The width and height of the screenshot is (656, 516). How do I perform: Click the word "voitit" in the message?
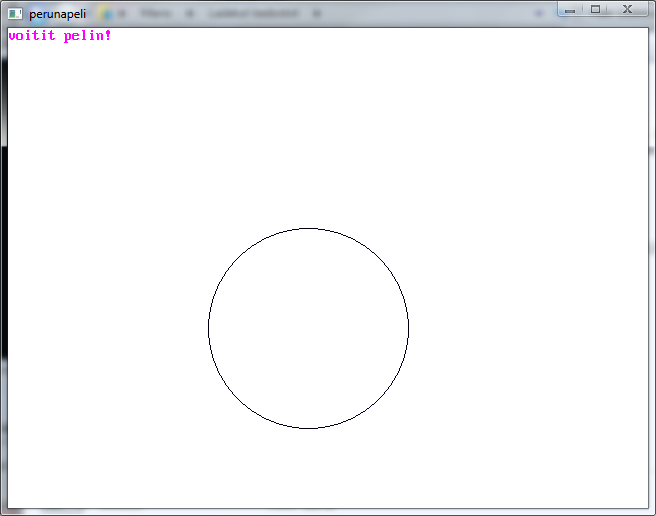point(31,36)
